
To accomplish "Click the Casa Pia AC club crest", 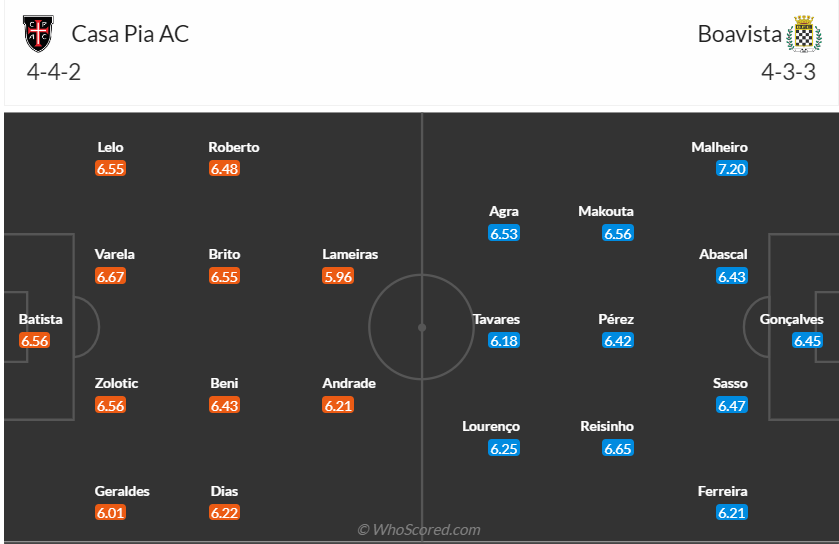I will (x=39, y=34).
